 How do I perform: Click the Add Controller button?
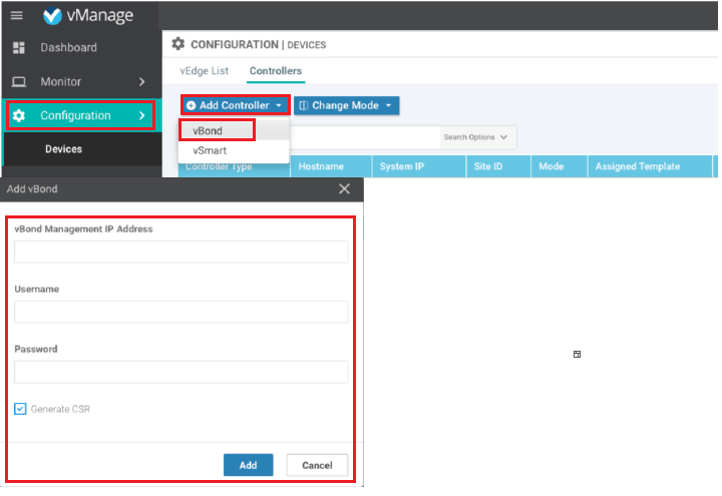(235, 105)
